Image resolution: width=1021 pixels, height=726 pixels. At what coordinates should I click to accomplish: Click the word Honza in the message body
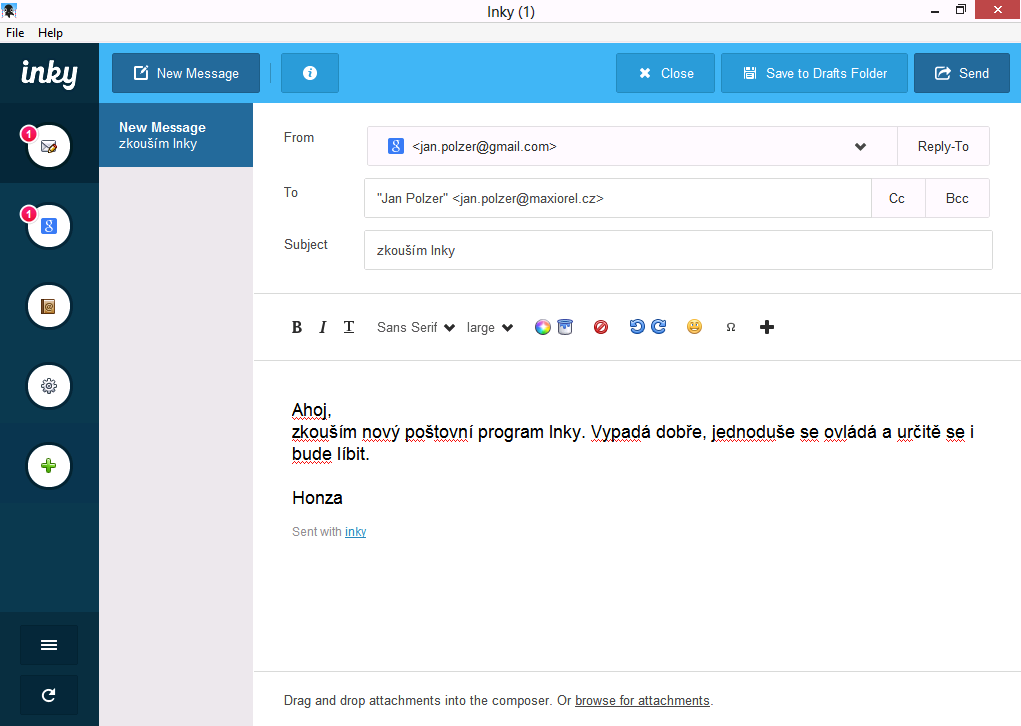click(317, 498)
